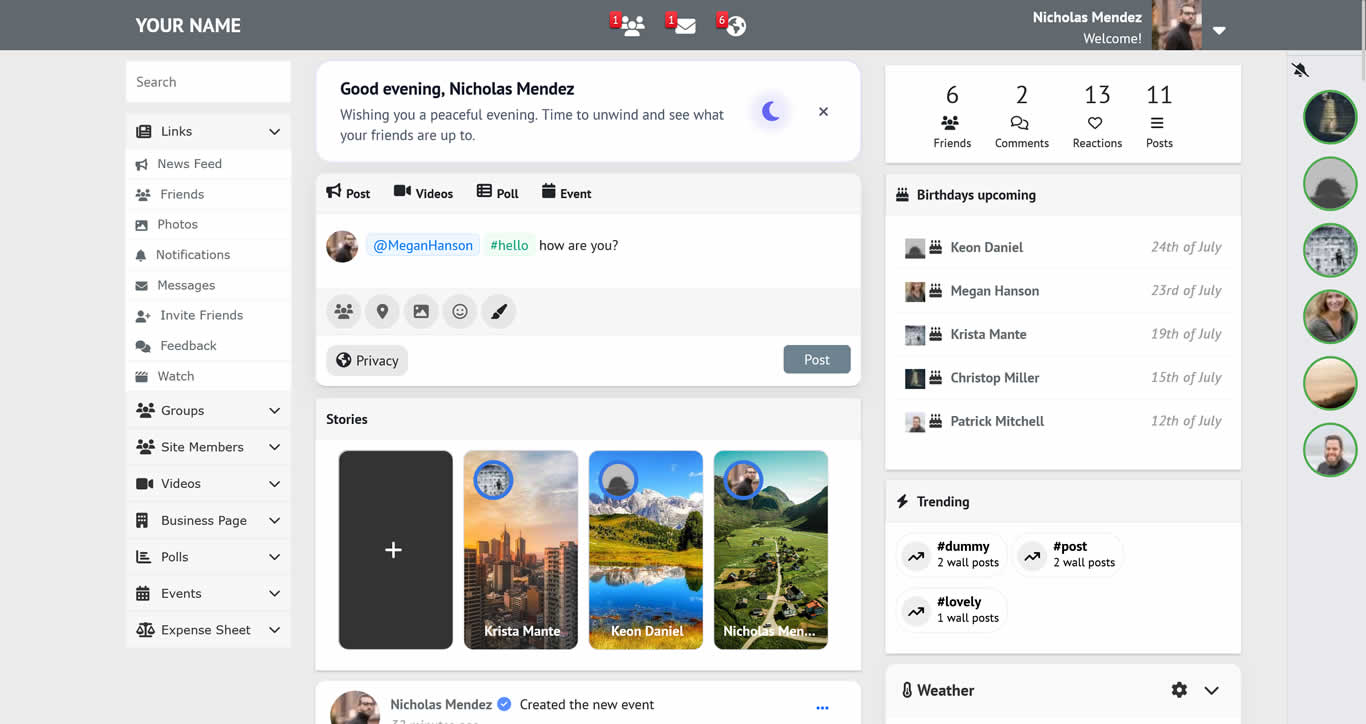Screen dimensions: 1366x724
Task: Open globe notifications icon in header
Action: click(735, 26)
